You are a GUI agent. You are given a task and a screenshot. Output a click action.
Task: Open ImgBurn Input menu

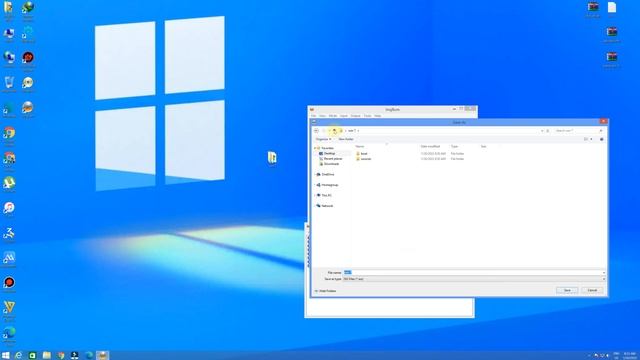click(344, 116)
